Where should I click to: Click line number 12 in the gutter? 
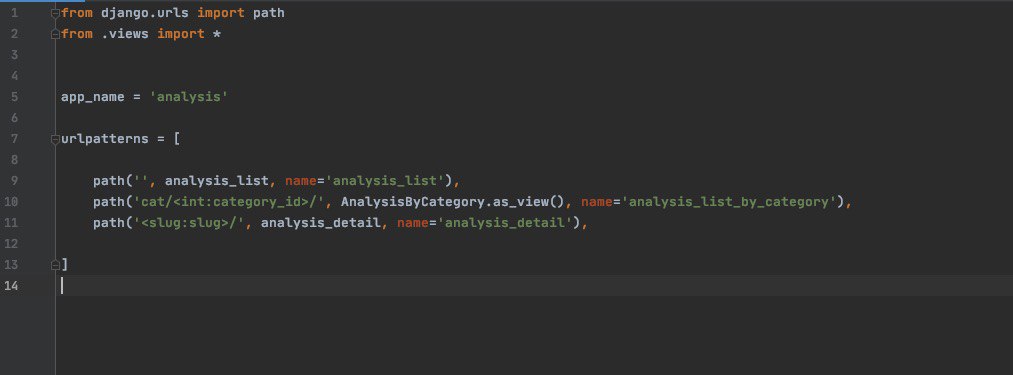click(x=11, y=244)
